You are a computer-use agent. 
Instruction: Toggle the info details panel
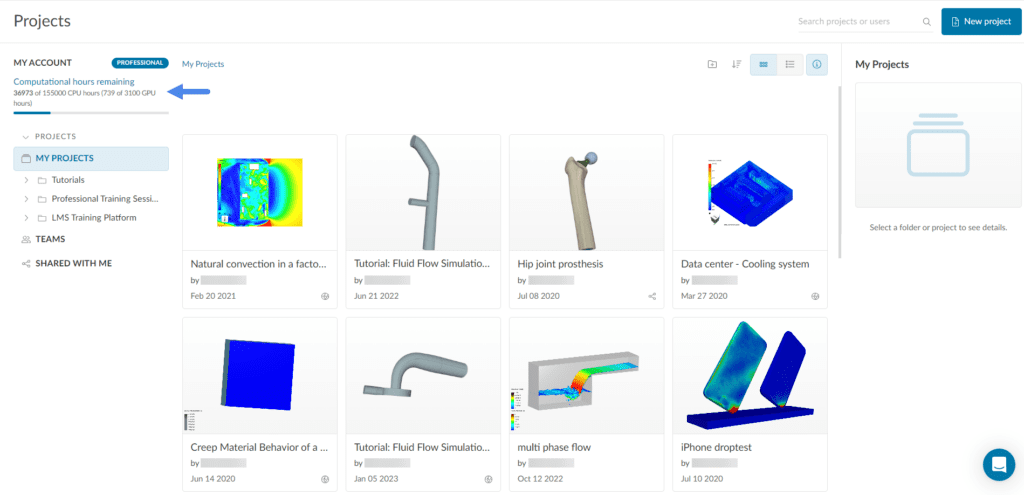(817, 64)
